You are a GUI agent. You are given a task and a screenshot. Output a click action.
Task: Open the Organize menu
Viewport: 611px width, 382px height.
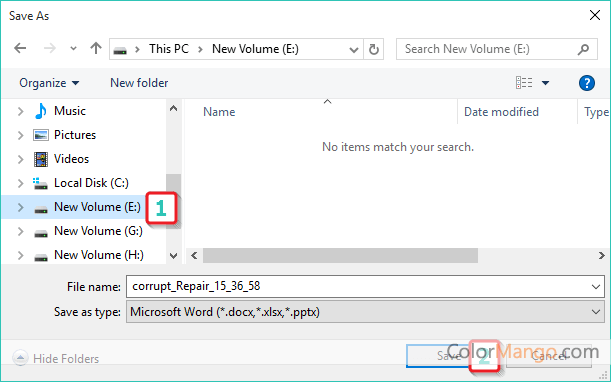tap(49, 83)
